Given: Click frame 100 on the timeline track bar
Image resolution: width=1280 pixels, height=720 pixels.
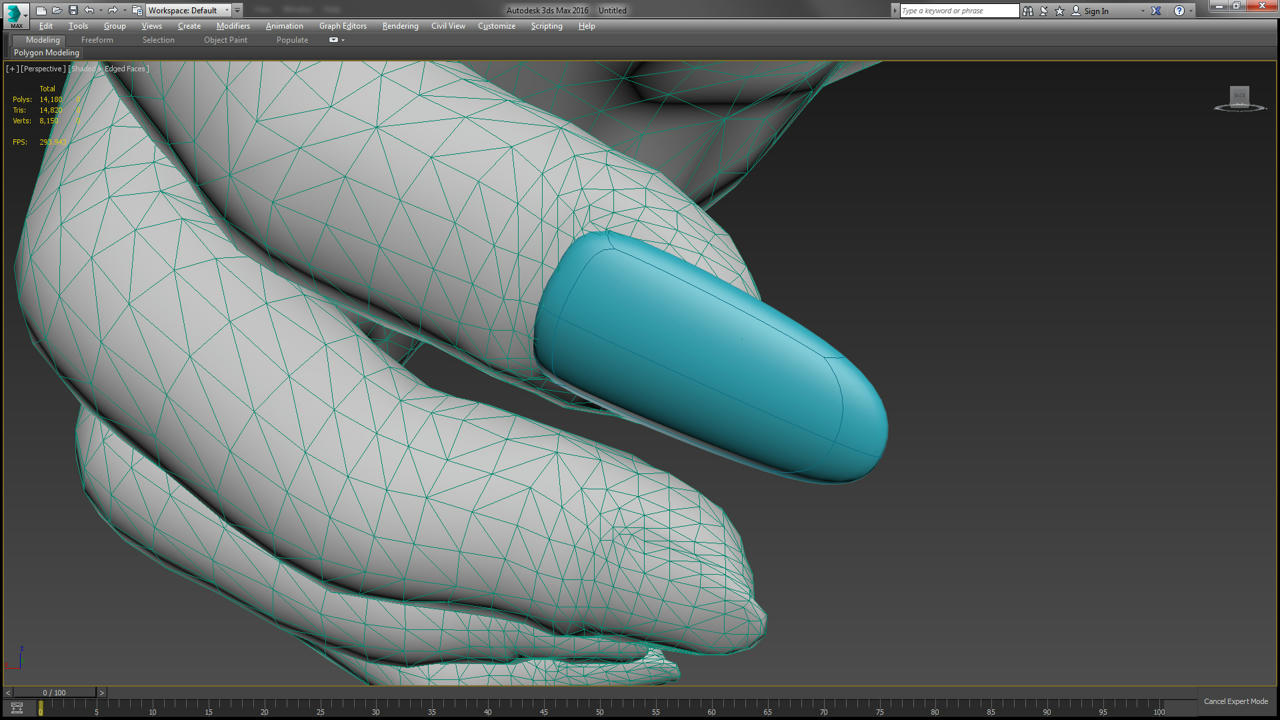Looking at the screenshot, I should point(1159,708).
